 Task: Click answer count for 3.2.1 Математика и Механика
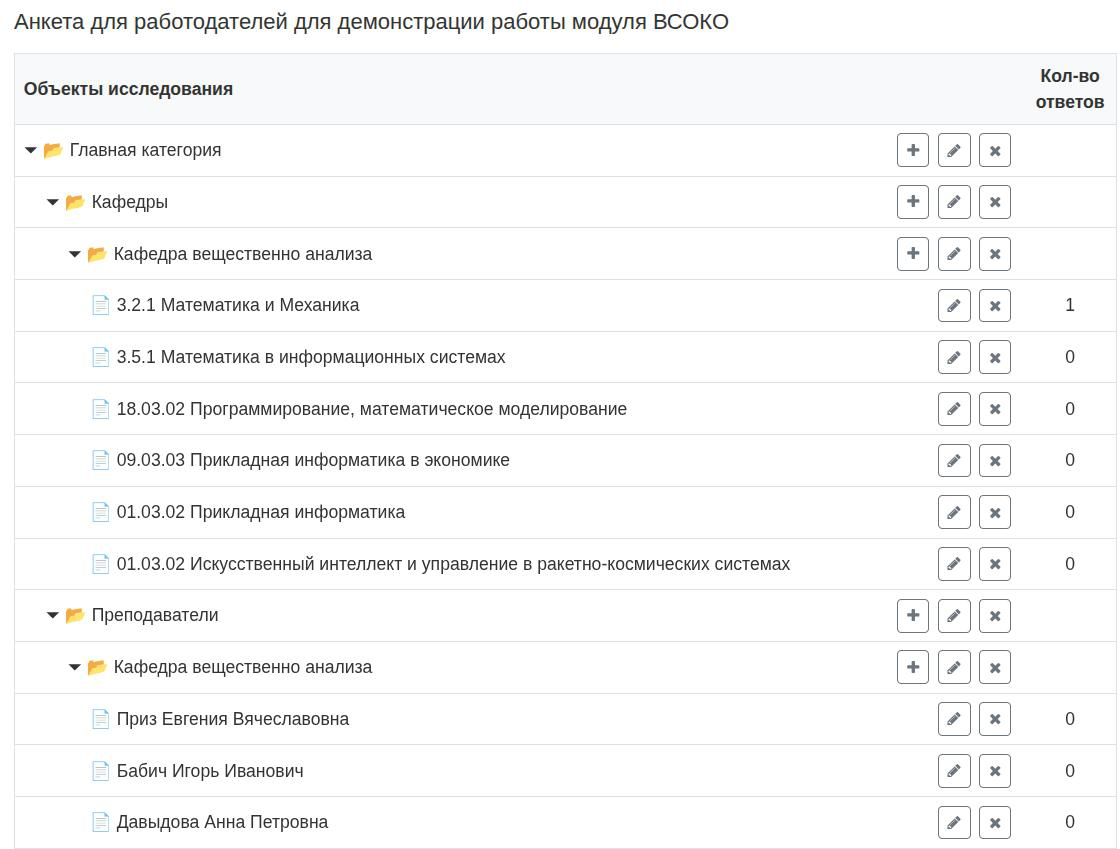tap(1070, 305)
